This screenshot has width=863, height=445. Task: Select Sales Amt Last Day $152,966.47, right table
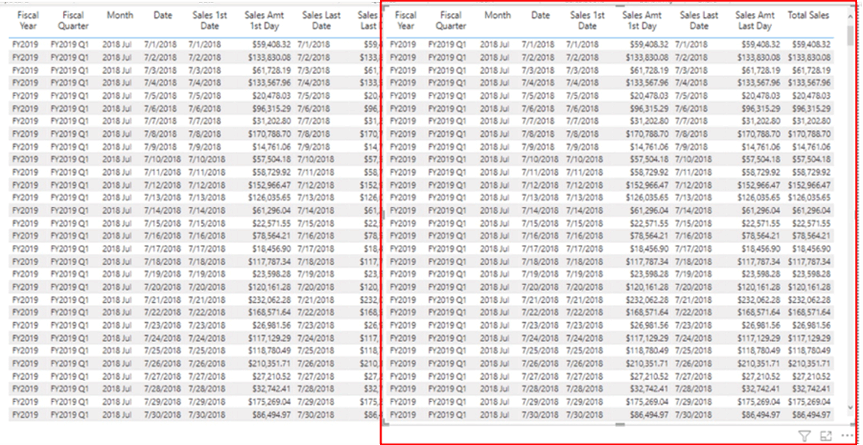(757, 185)
